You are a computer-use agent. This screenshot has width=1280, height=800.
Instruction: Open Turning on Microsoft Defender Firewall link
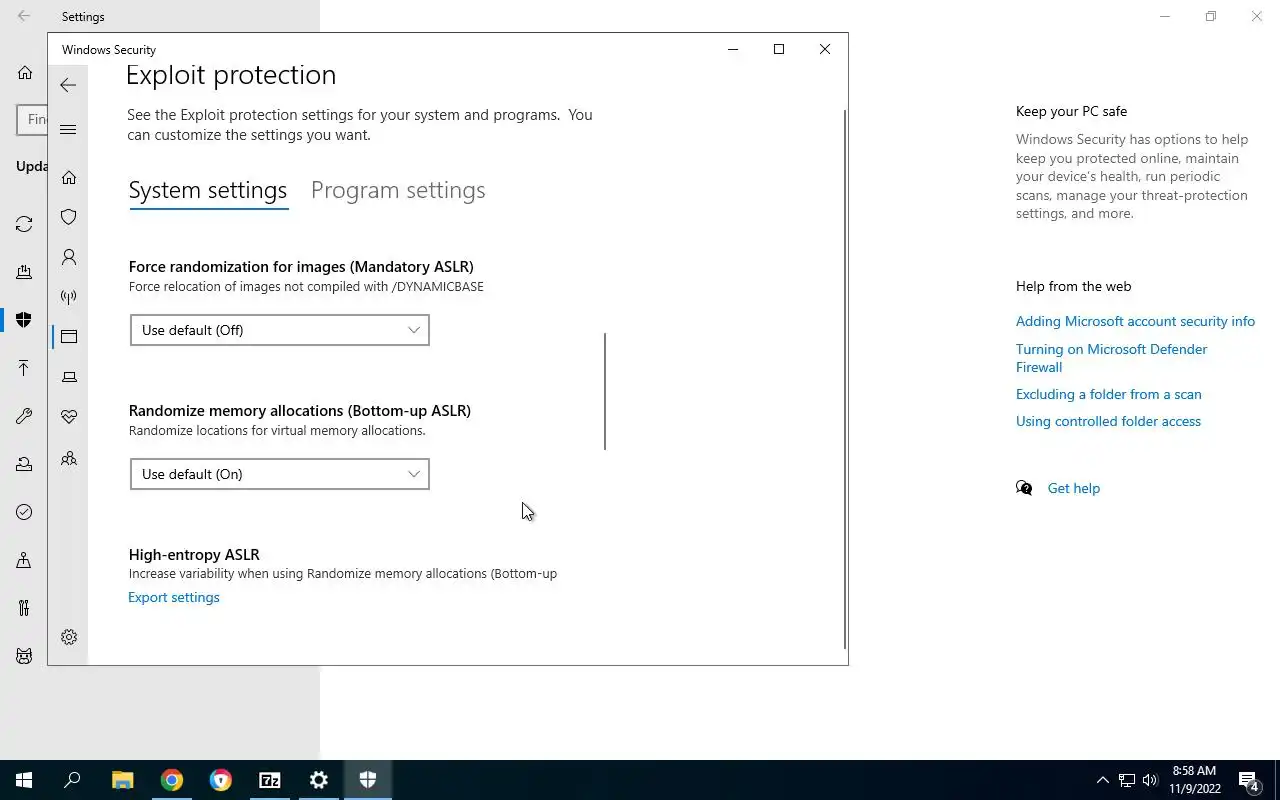coord(1111,358)
